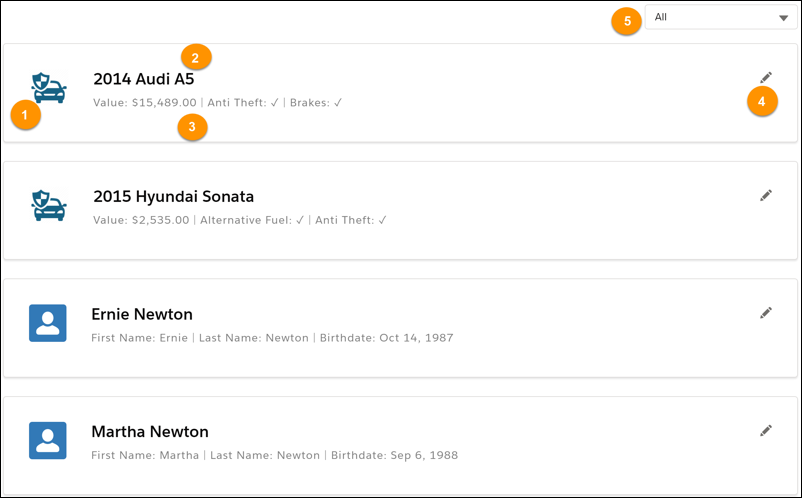Screen dimensions: 802x498
Task: Click Ernie Newton's contact avatar icon
Action: coord(48,323)
